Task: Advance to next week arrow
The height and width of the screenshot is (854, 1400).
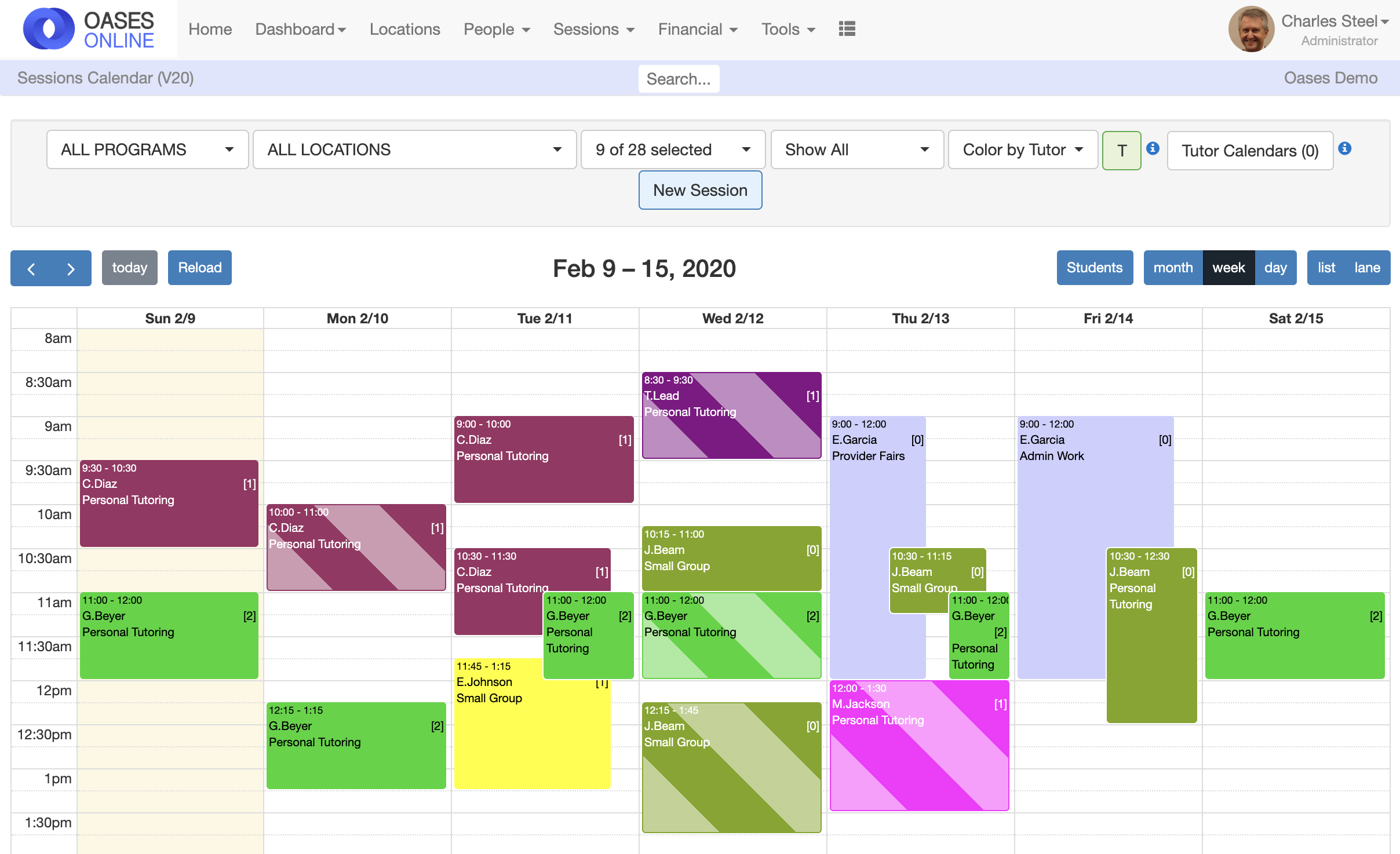Action: 71,268
